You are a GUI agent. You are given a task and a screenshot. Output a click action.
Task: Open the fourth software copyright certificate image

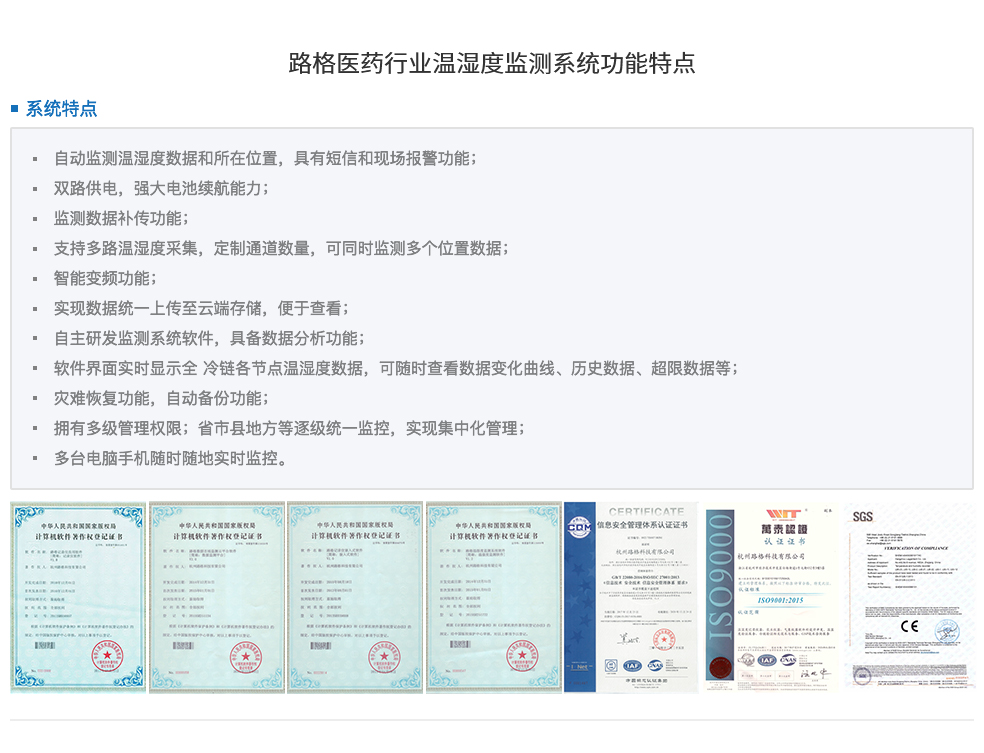493,597
